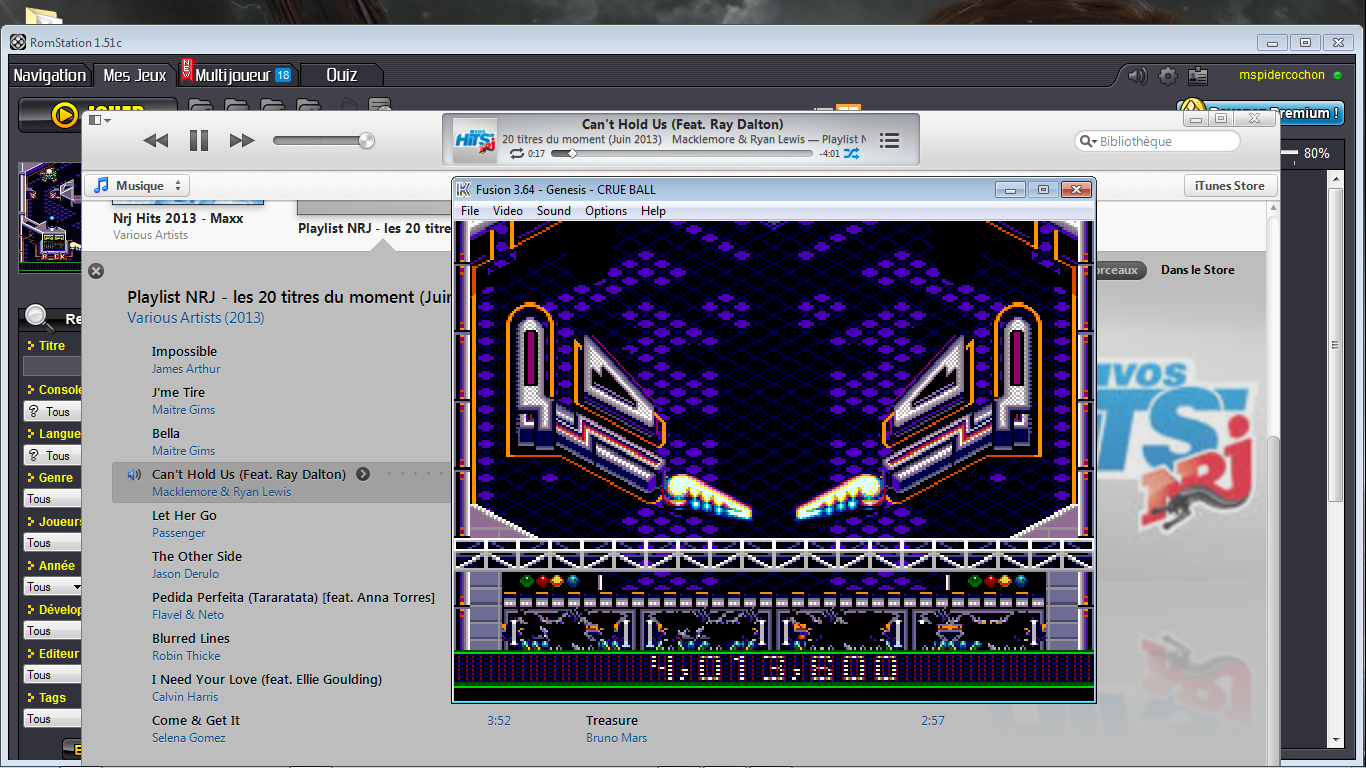Select the song The Other Side
The height and width of the screenshot is (768, 1366).
point(197,557)
